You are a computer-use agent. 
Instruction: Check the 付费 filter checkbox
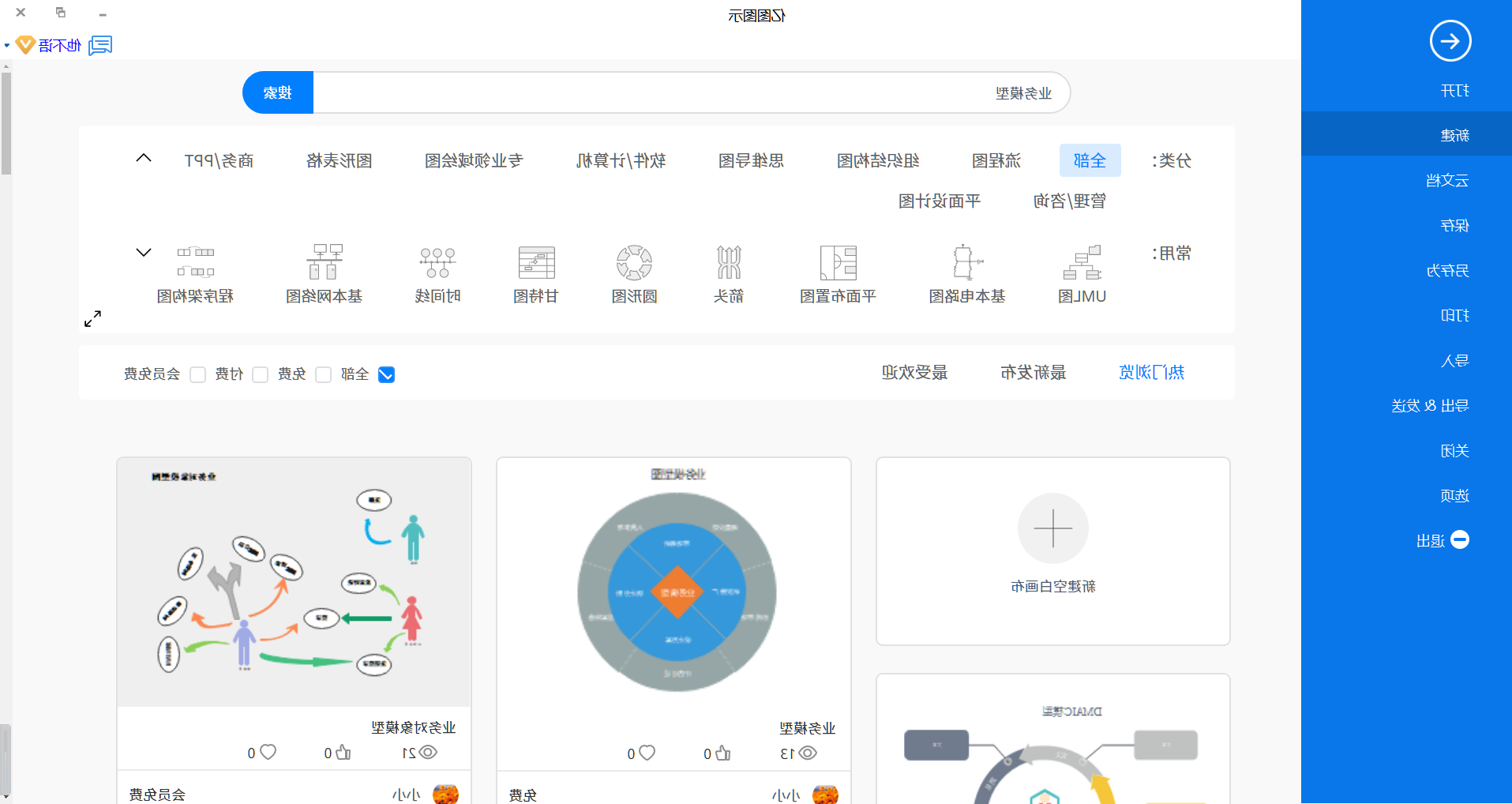pos(260,374)
